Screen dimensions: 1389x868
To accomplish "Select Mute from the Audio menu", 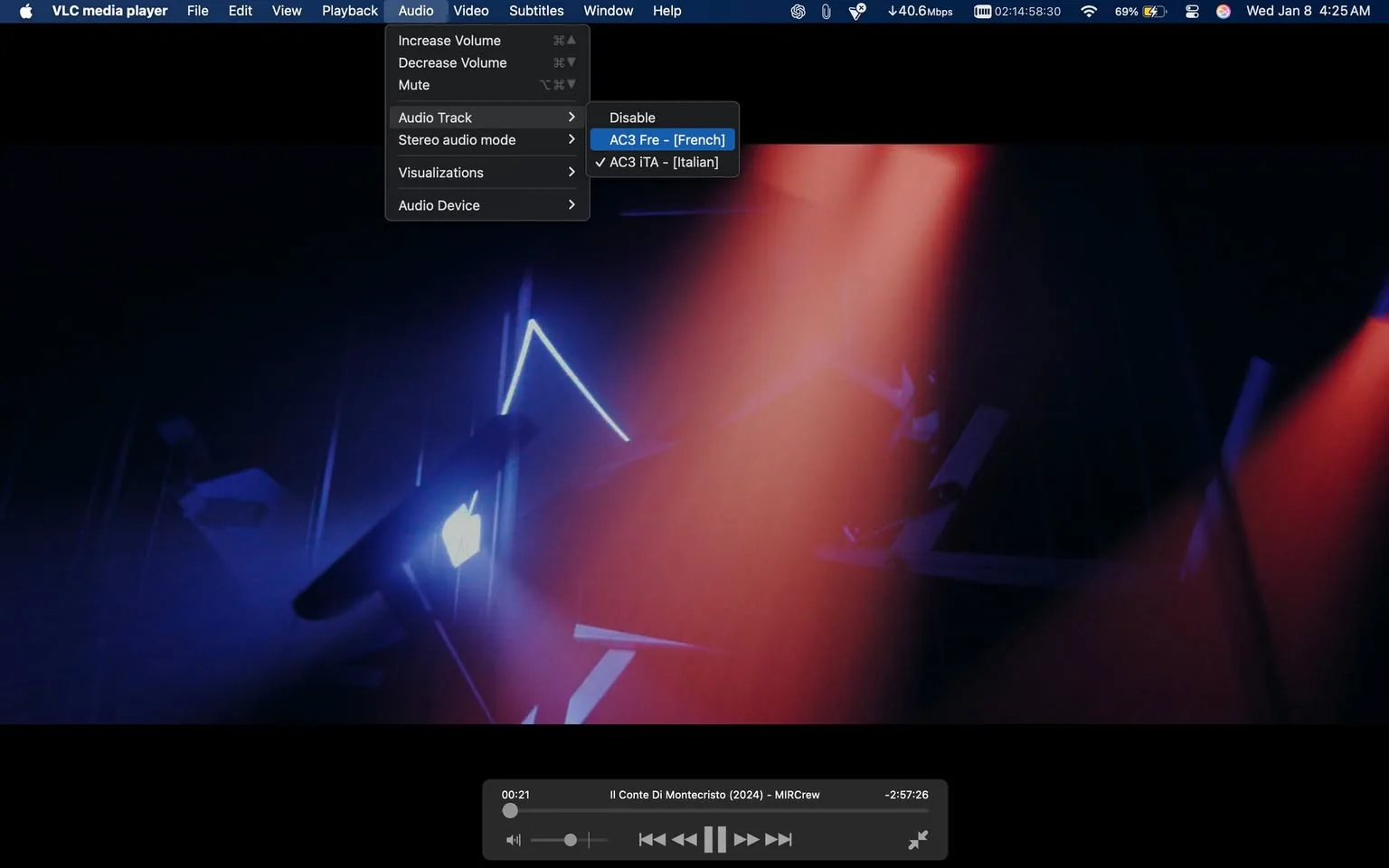I will pos(413,84).
